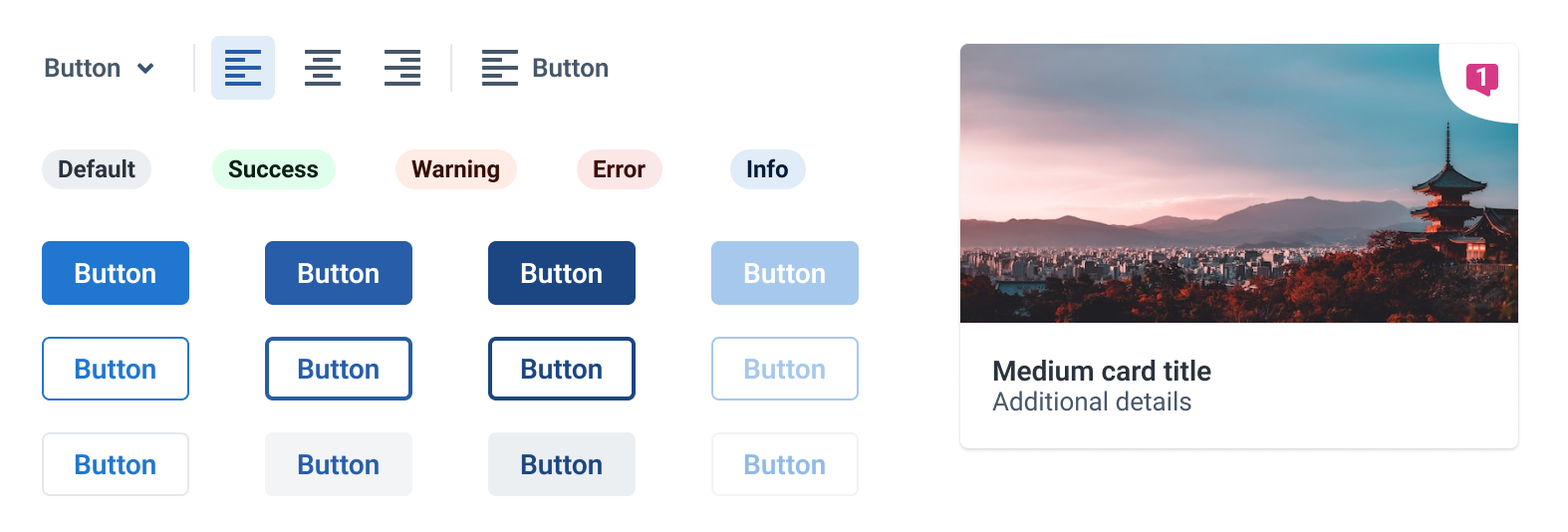
Task: Select the Error tag
Action: click(x=619, y=169)
